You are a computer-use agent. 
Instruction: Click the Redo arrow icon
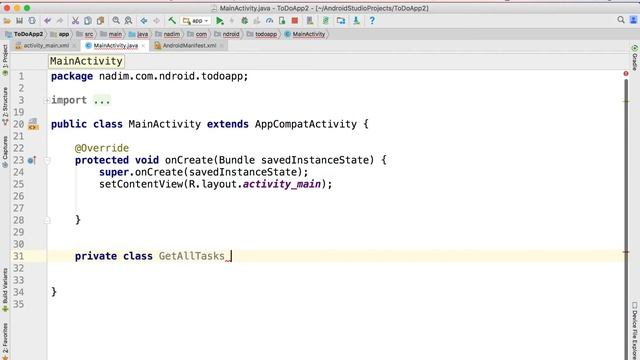[60, 21]
